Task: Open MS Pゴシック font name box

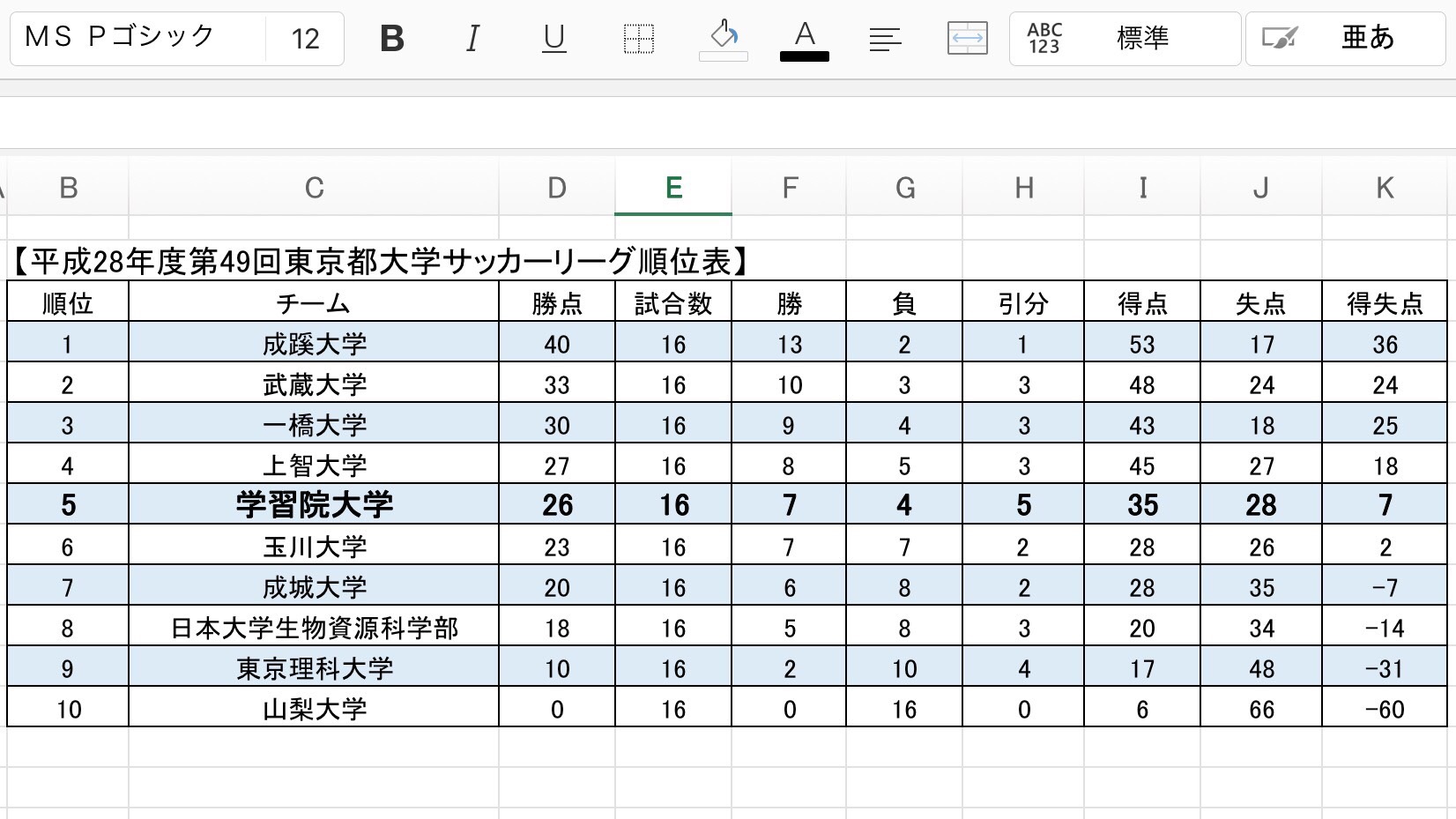Action: tap(137, 39)
